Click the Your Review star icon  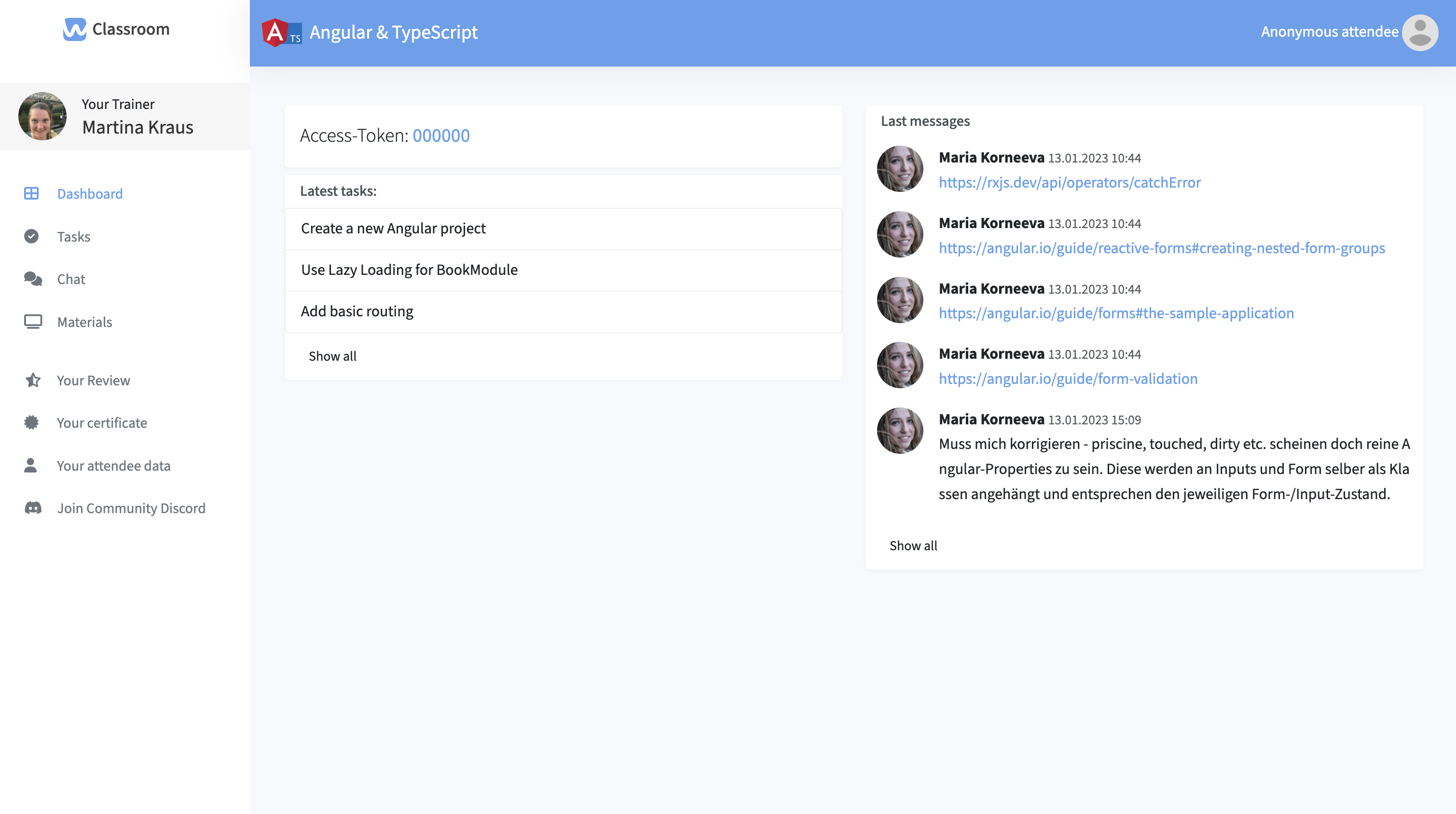click(x=33, y=380)
